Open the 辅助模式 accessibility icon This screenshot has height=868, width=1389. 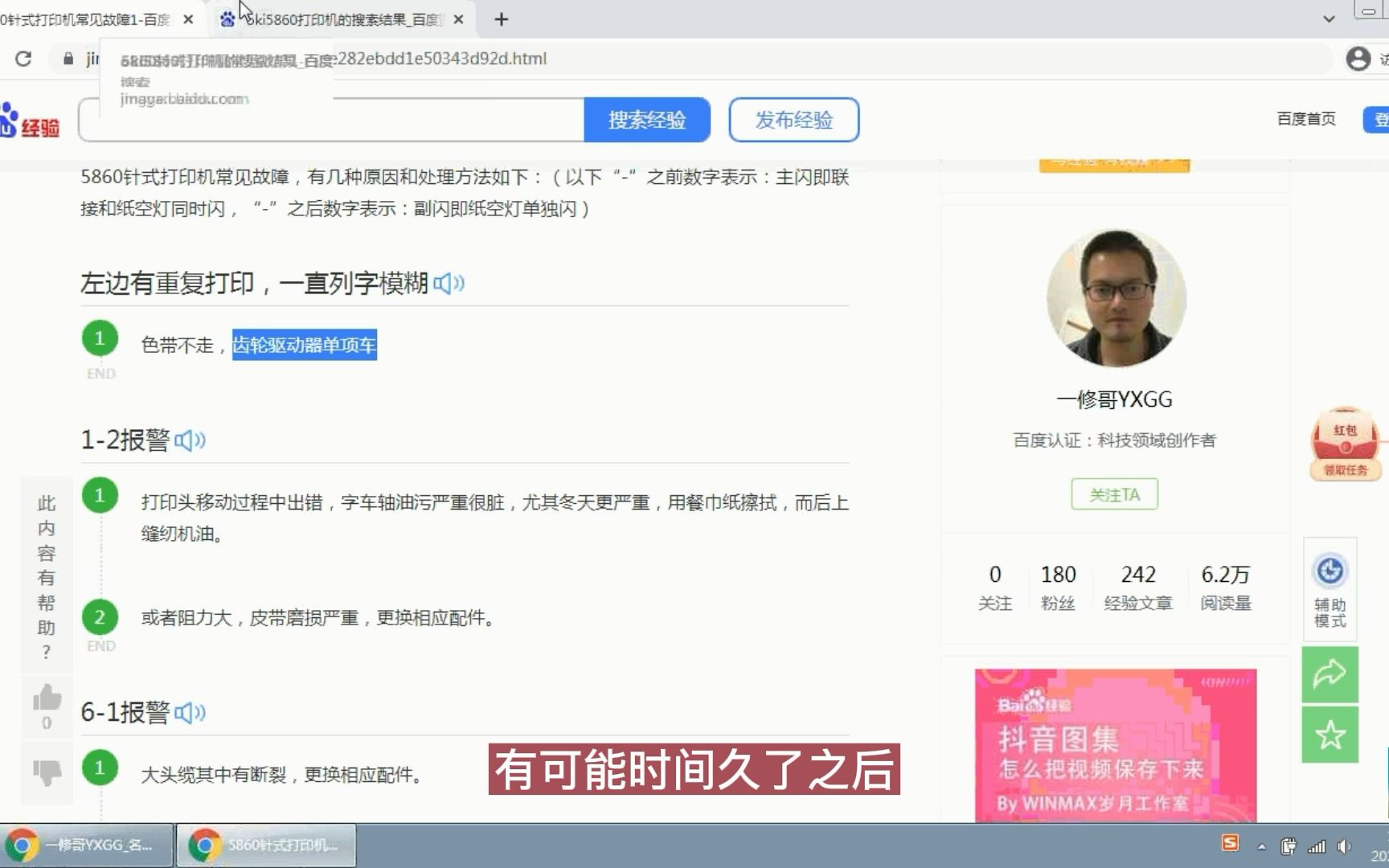click(x=1330, y=590)
